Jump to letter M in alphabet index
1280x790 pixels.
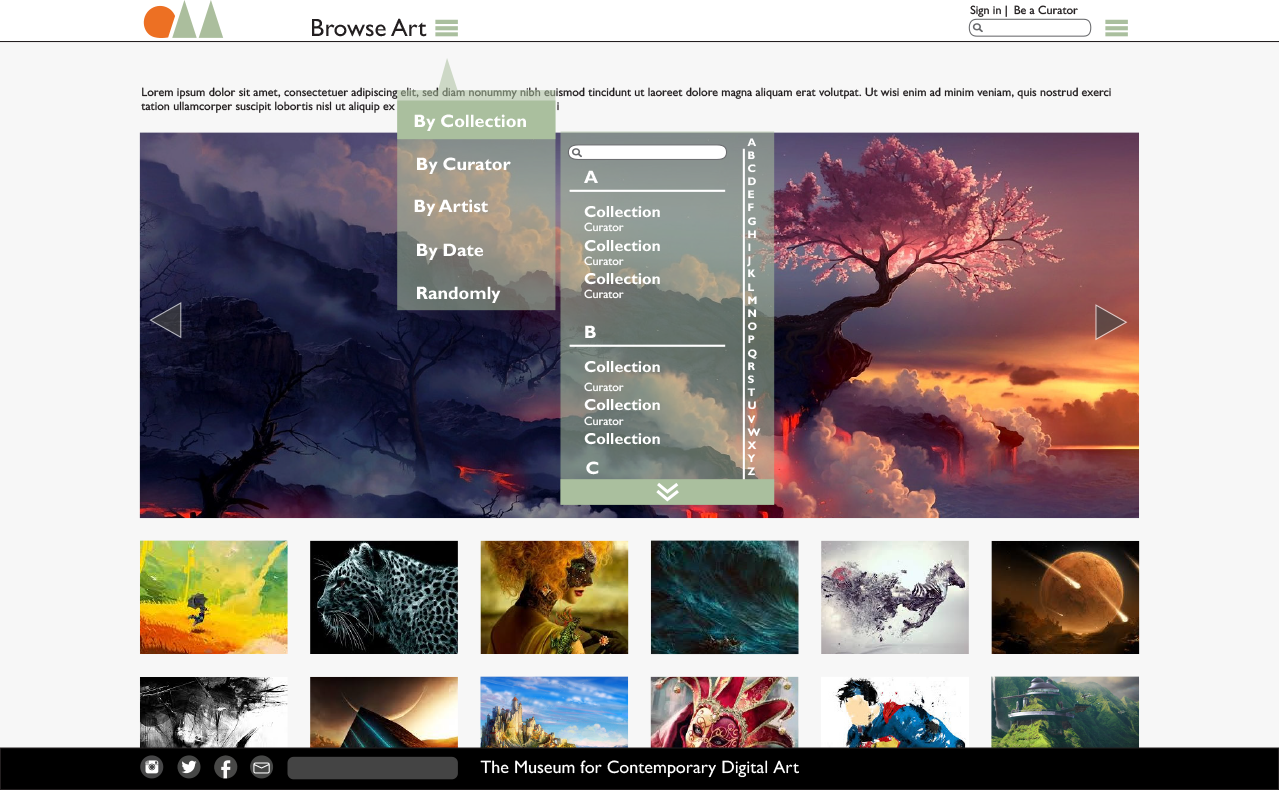pyautogui.click(x=752, y=300)
